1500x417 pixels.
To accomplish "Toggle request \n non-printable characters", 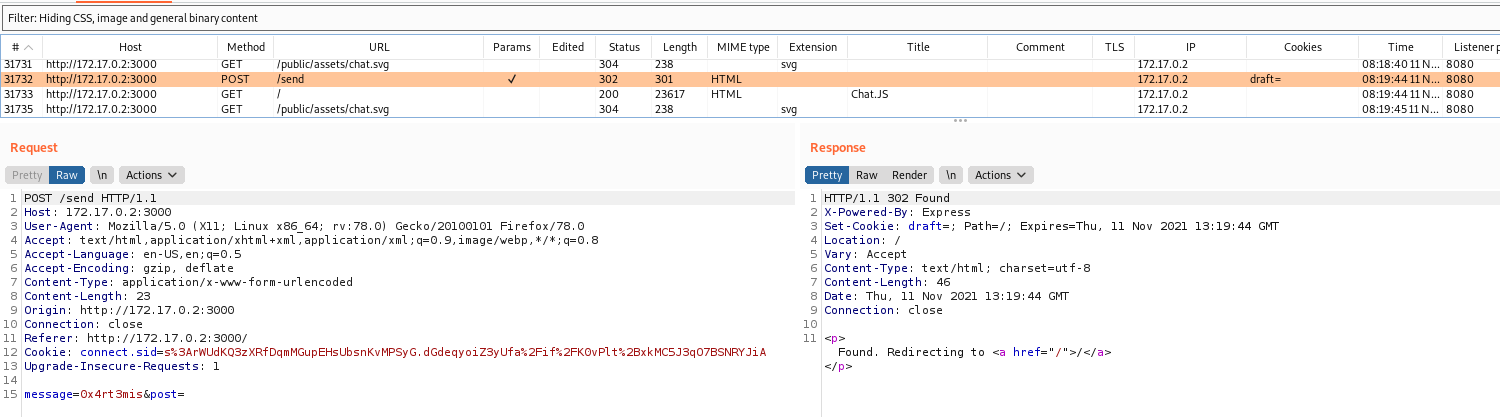I will [x=101, y=175].
